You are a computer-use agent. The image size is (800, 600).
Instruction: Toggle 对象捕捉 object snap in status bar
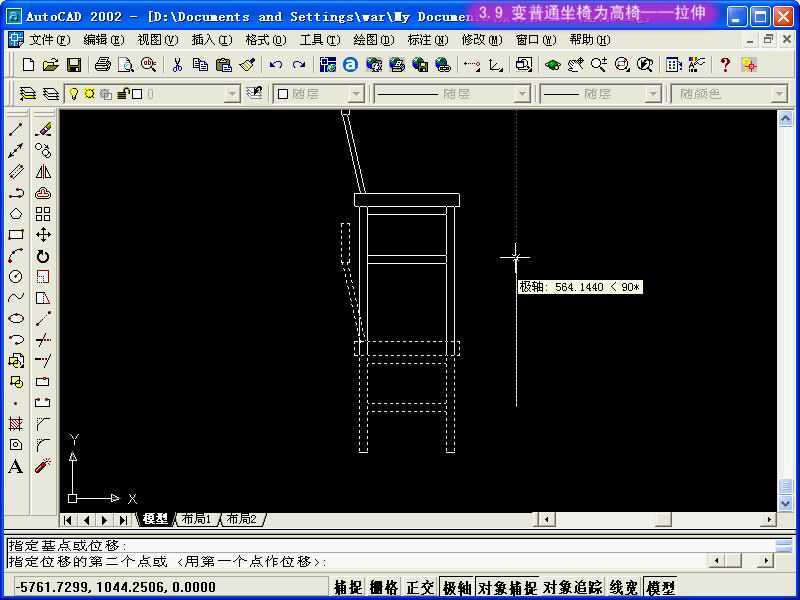point(507,587)
